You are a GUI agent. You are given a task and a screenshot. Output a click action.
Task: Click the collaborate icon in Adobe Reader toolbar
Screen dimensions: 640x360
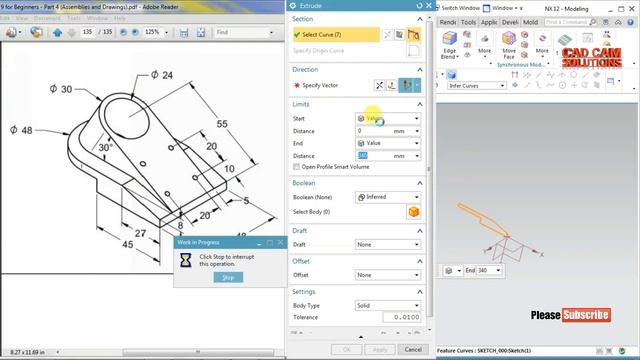point(36,32)
